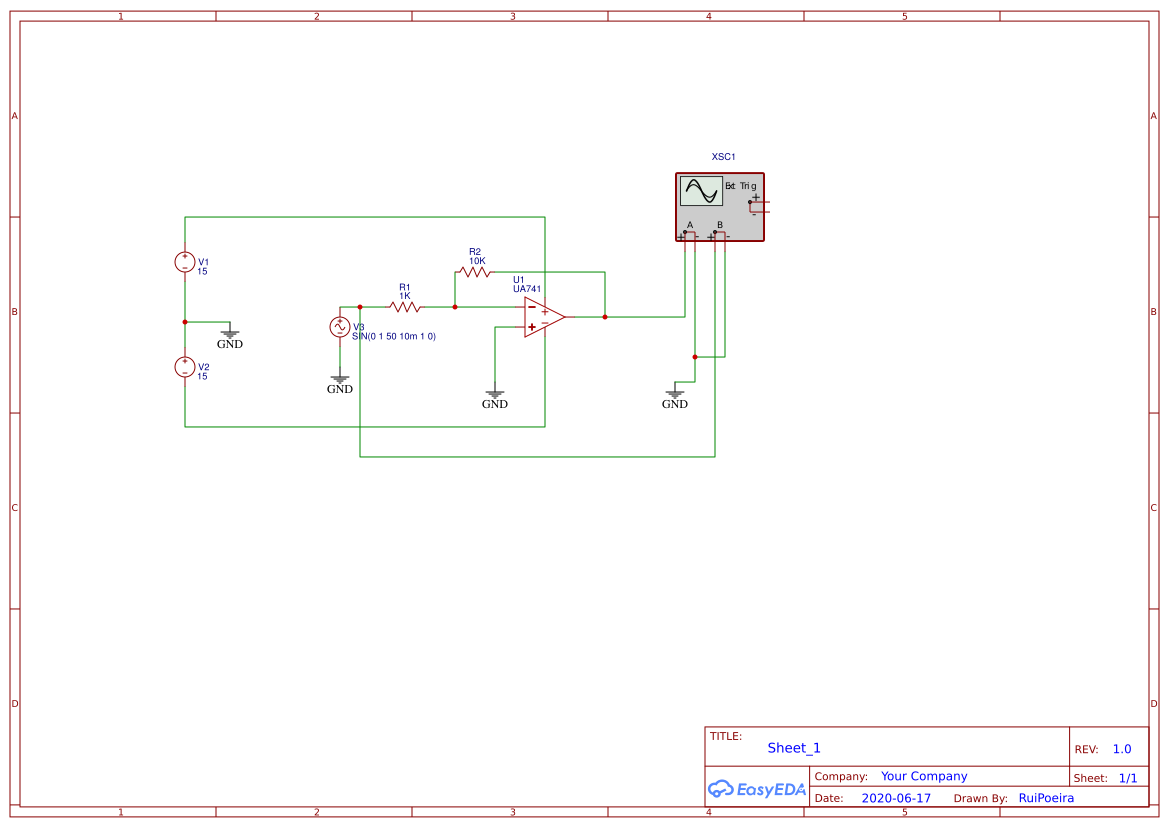Image resolution: width=1169 pixels, height=827 pixels.
Task: Click the GND symbol between V1 and V2
Action: click(230, 334)
